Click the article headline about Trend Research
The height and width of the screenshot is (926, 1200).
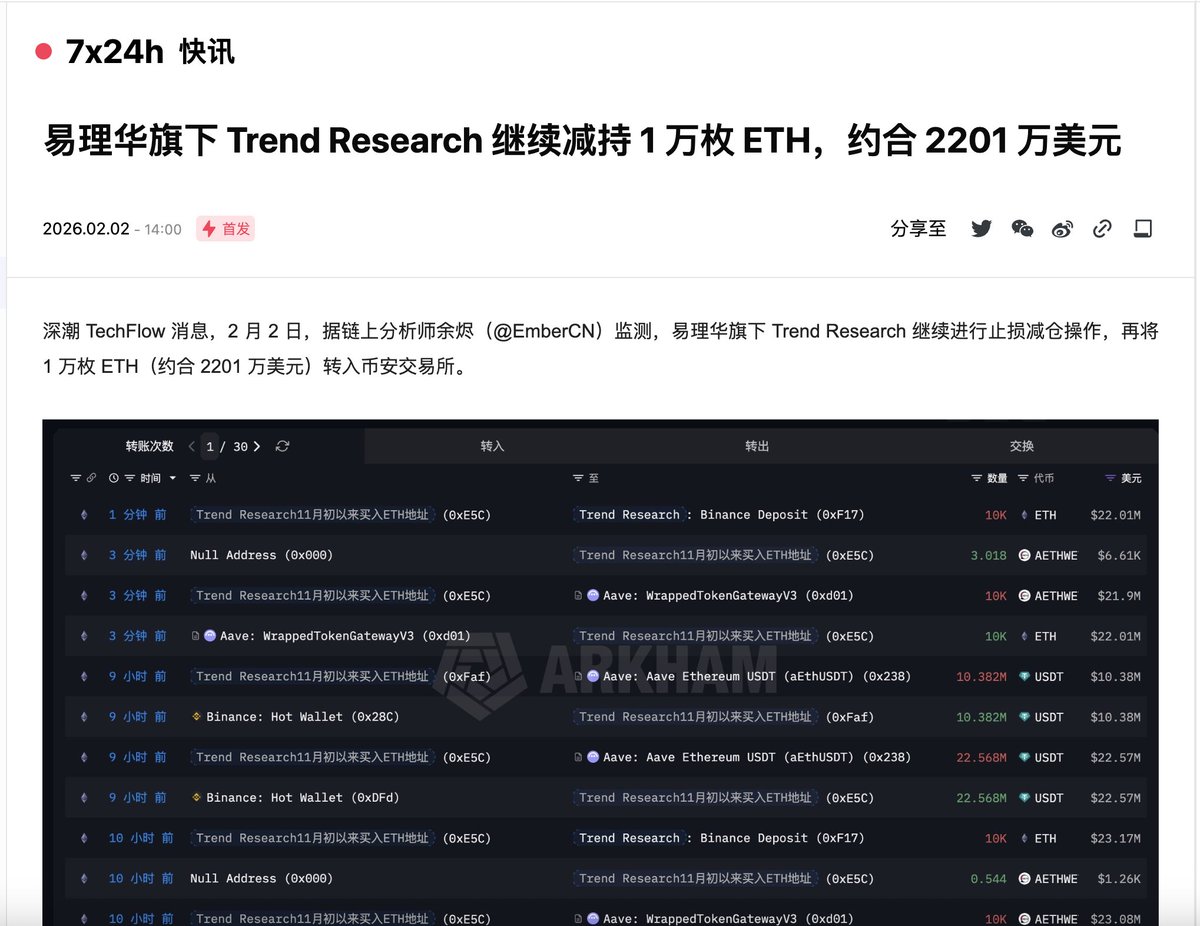[x=582, y=142]
